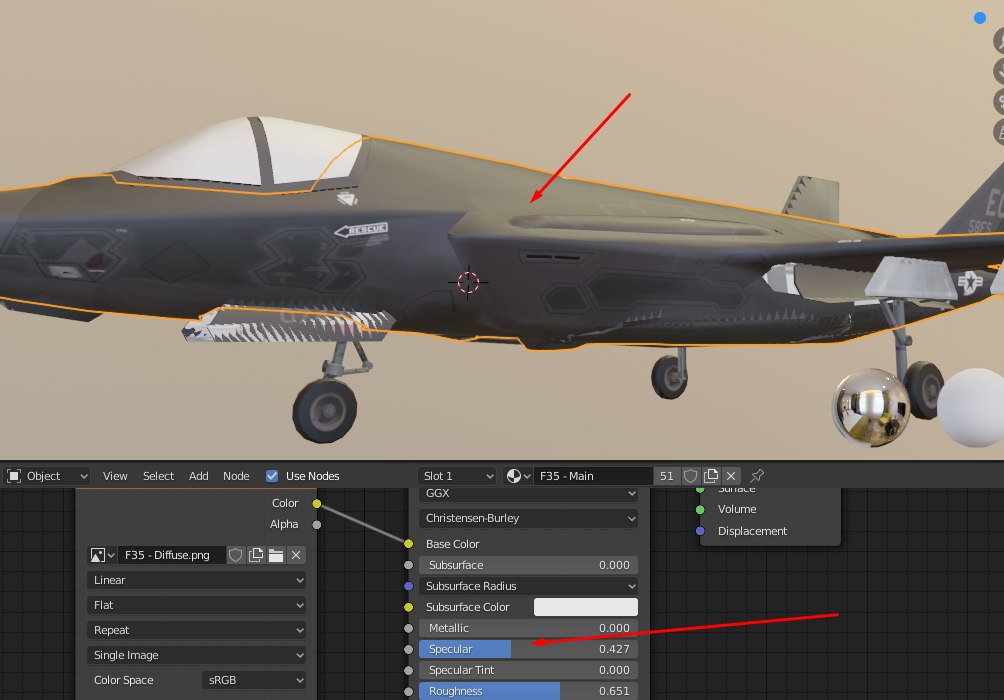Click the Displacement socket on Material Output

coord(700,531)
